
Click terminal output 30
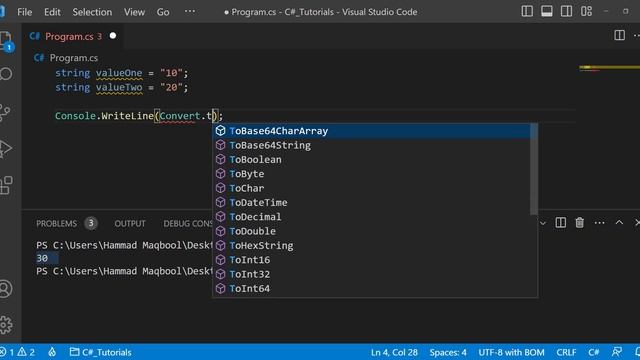coord(42,258)
